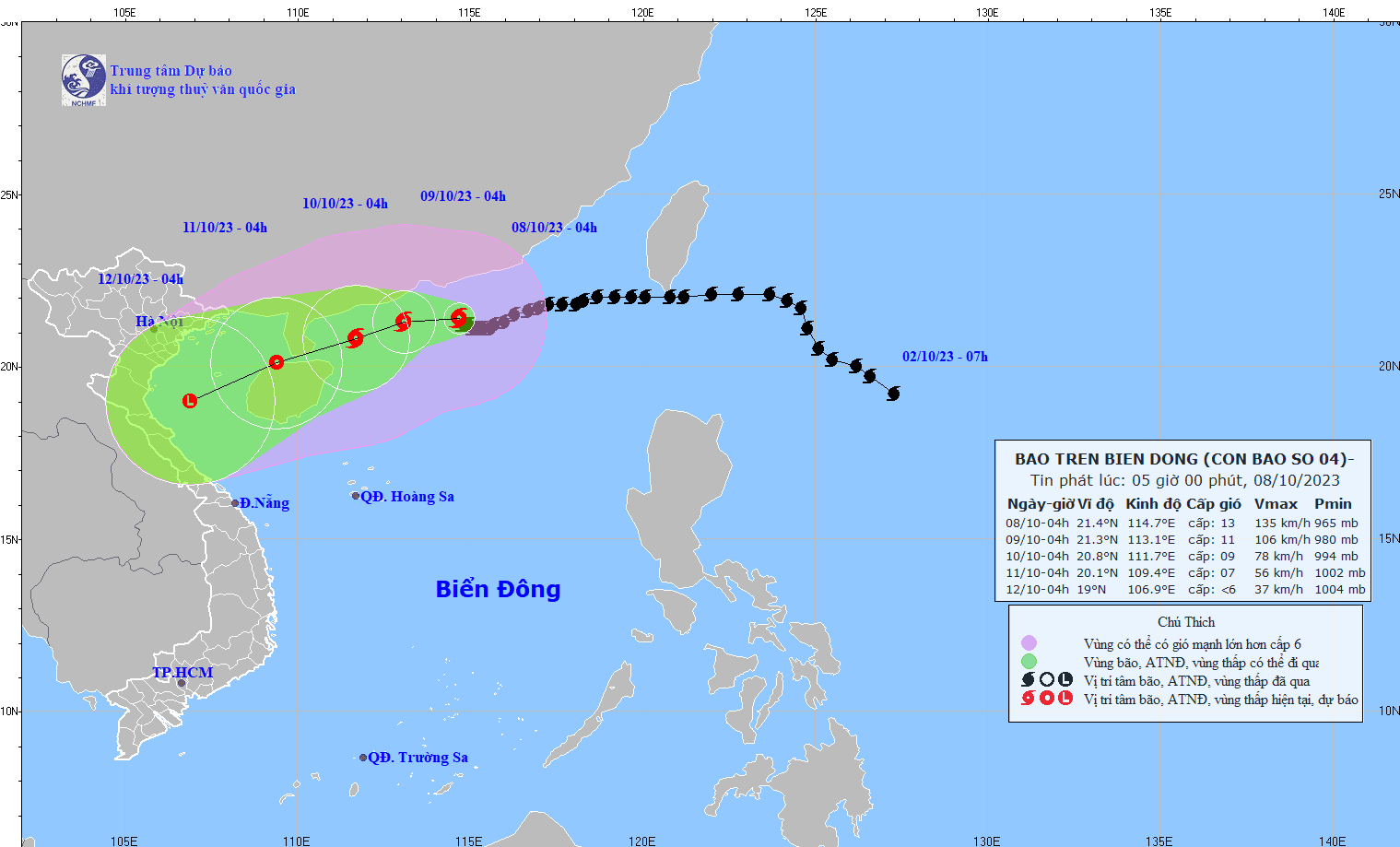Click the '135 km/h' Vmax cell
The width and height of the screenshot is (1400, 847).
click(1282, 523)
